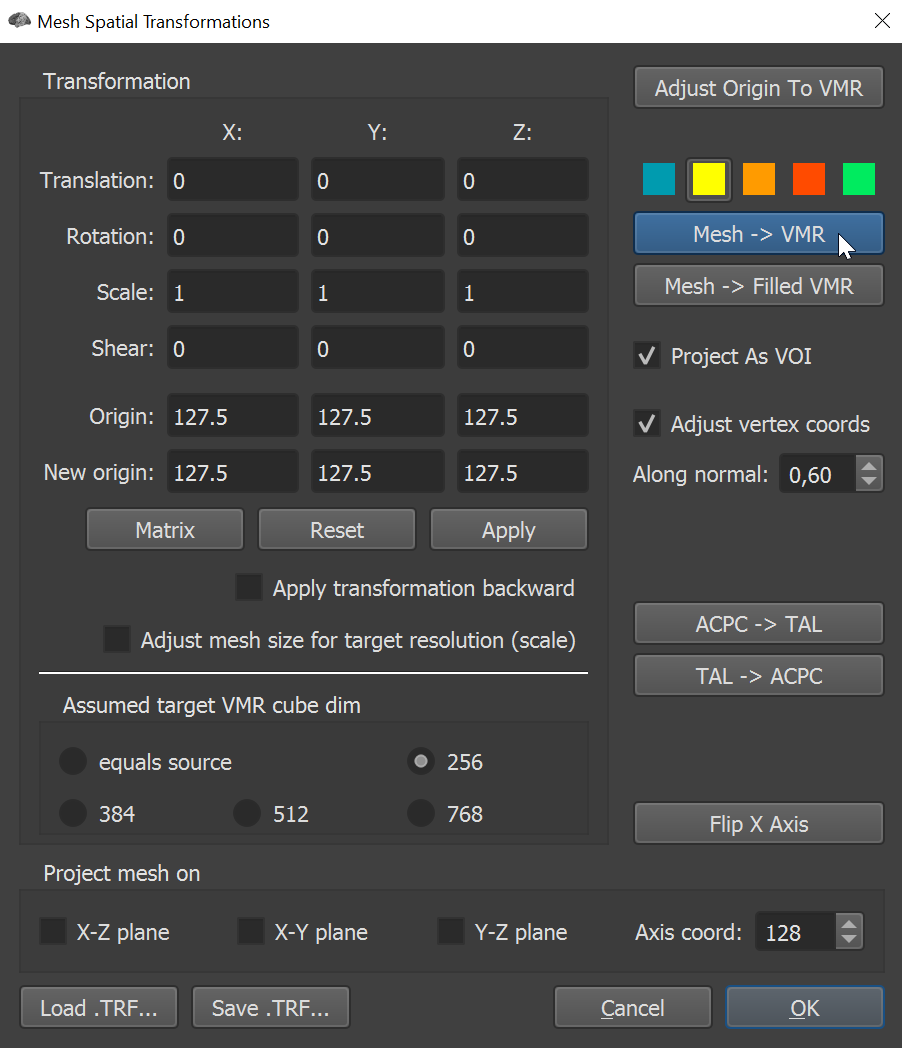
Task: Open the Matrix button
Action: coord(165,529)
